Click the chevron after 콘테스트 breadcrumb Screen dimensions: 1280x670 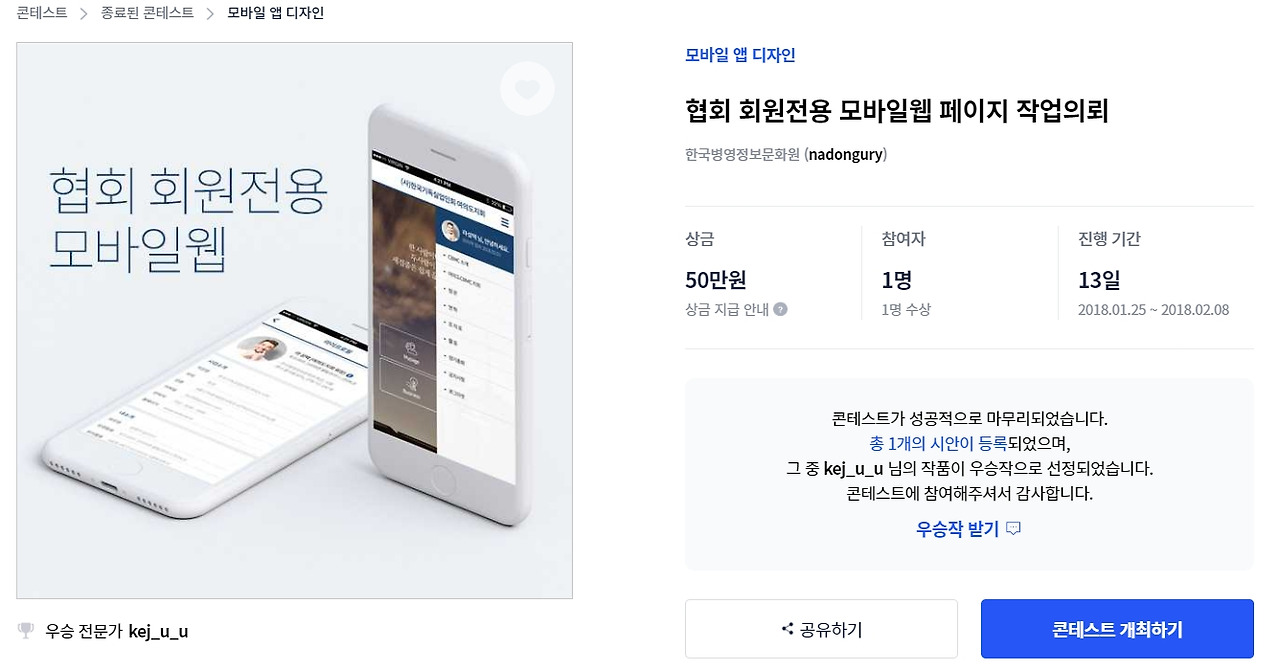pyautogui.click(x=85, y=13)
